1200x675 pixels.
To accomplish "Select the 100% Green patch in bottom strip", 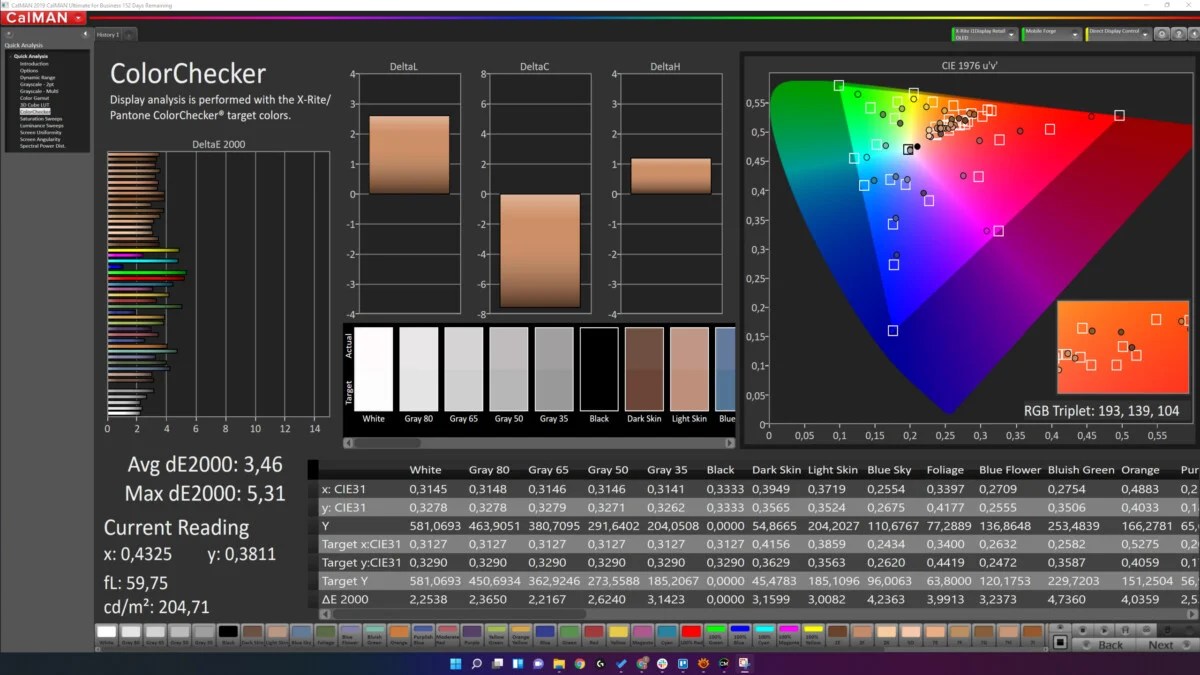I will 715,634.
